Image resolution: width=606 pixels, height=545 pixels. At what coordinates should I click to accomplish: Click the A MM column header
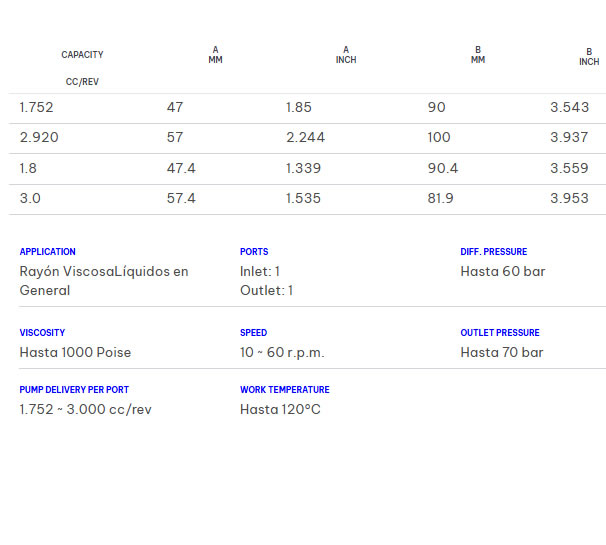pos(215,55)
